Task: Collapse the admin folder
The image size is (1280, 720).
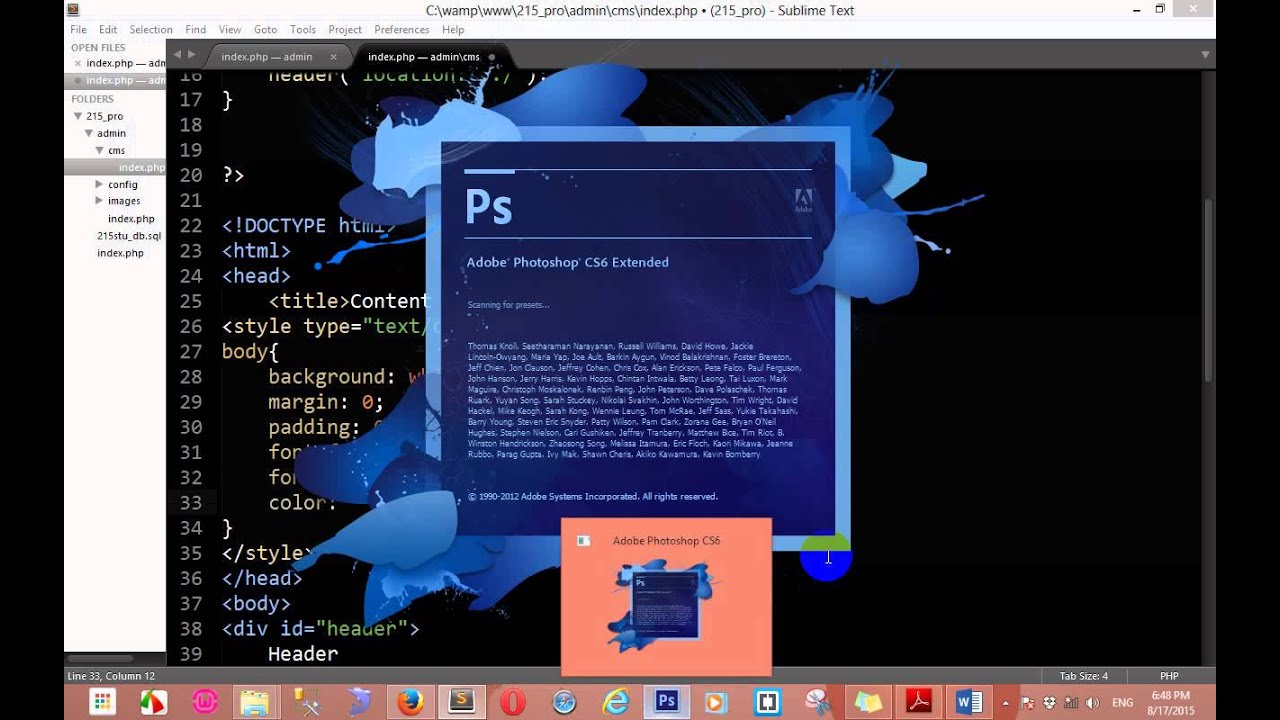Action: [88, 133]
